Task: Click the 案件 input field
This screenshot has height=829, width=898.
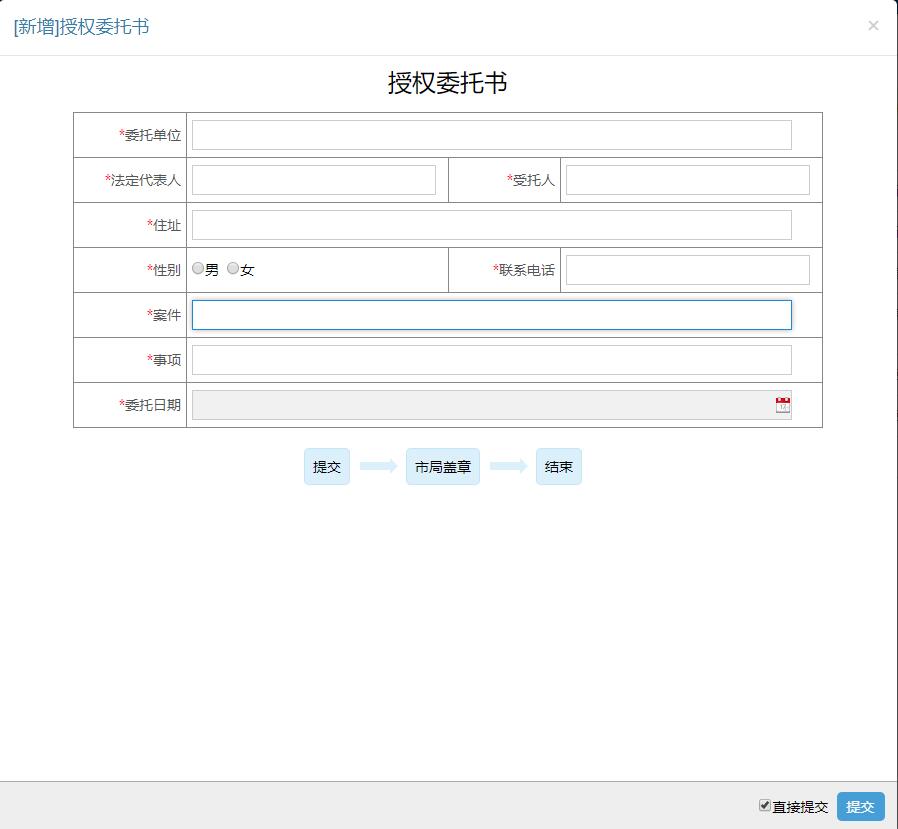Action: tap(491, 315)
